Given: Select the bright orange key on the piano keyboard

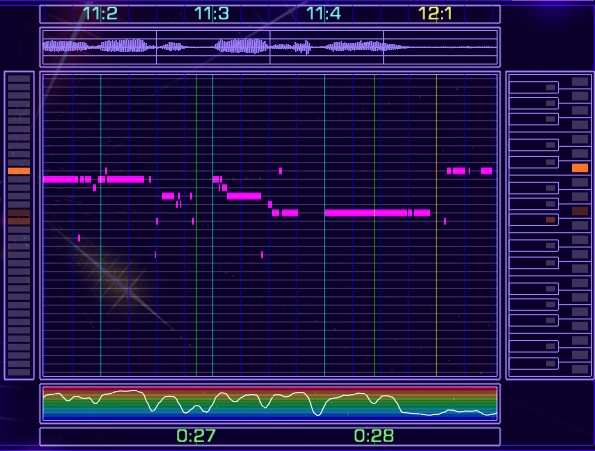Looking at the screenshot, I should [x=580, y=168].
